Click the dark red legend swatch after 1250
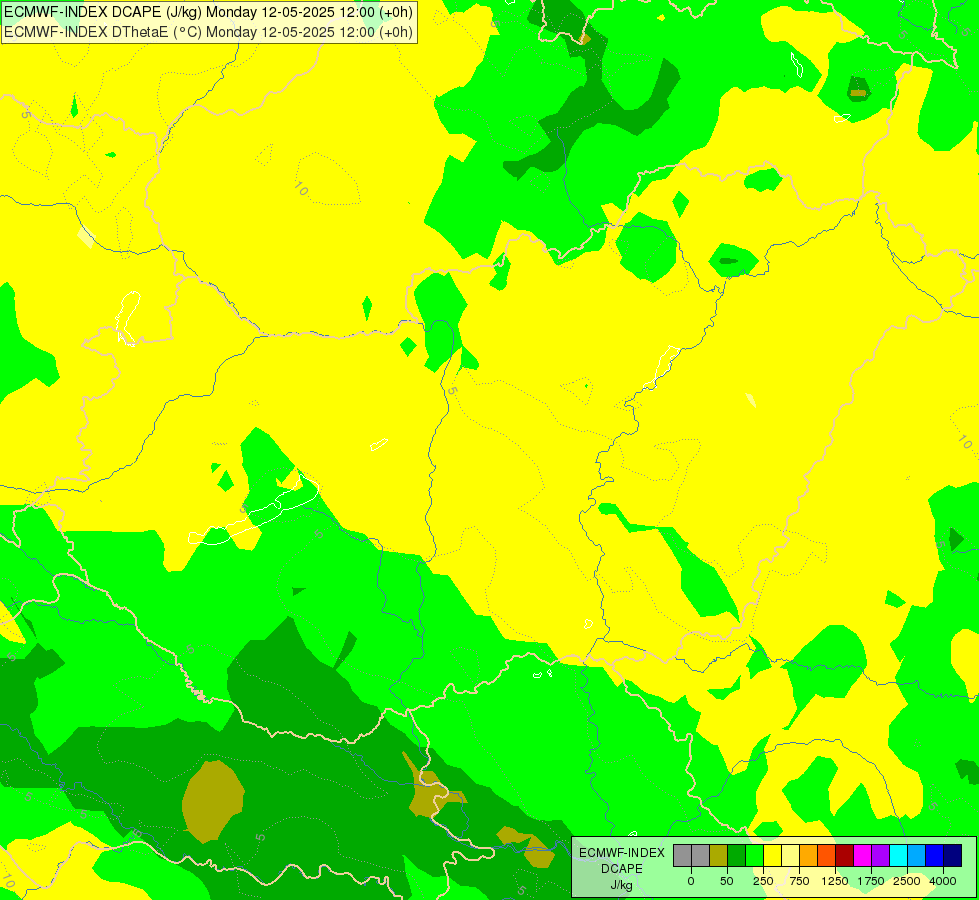Image resolution: width=979 pixels, height=900 pixels. (x=845, y=856)
